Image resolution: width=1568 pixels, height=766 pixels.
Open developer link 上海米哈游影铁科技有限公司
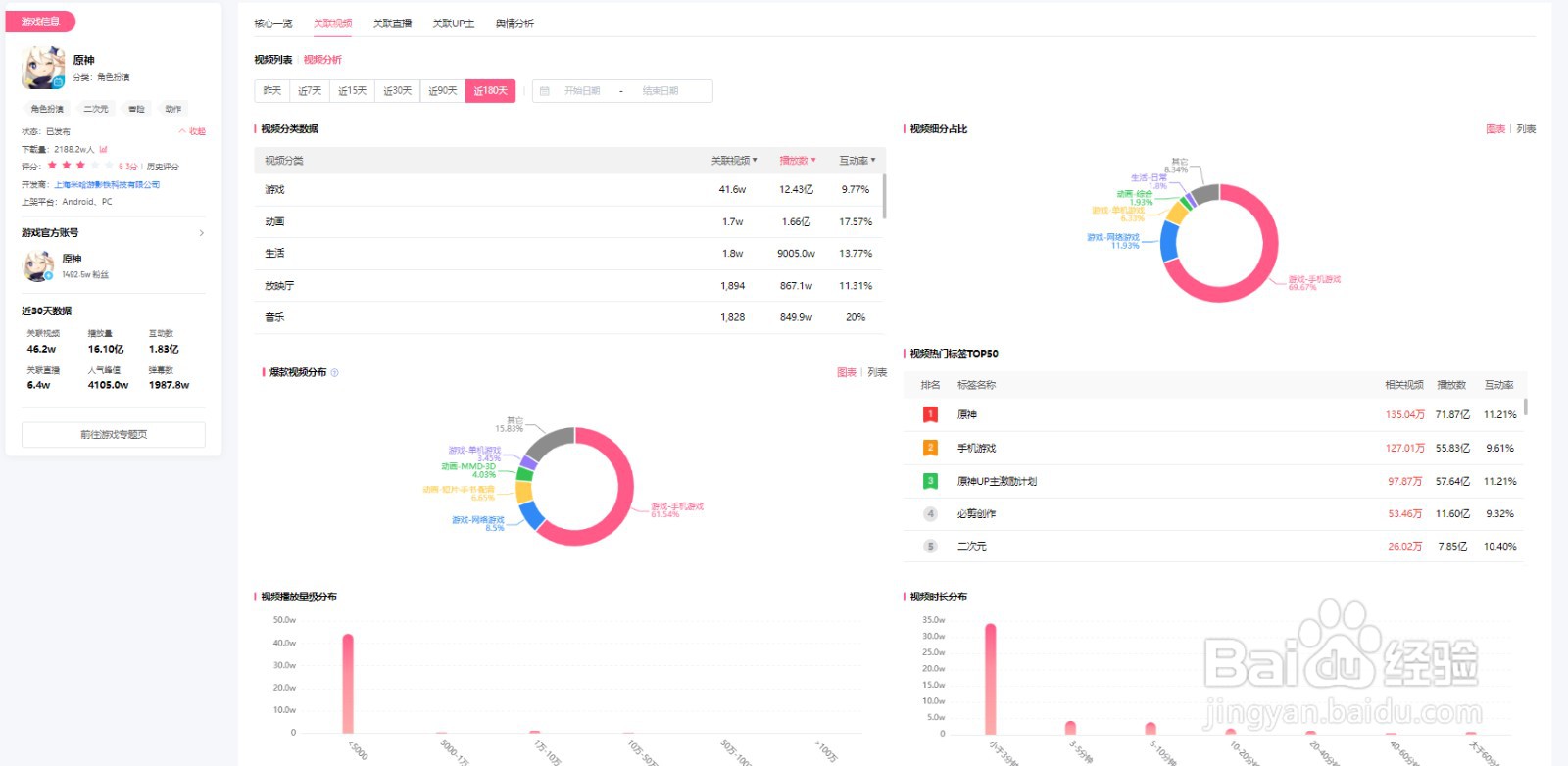point(107,184)
